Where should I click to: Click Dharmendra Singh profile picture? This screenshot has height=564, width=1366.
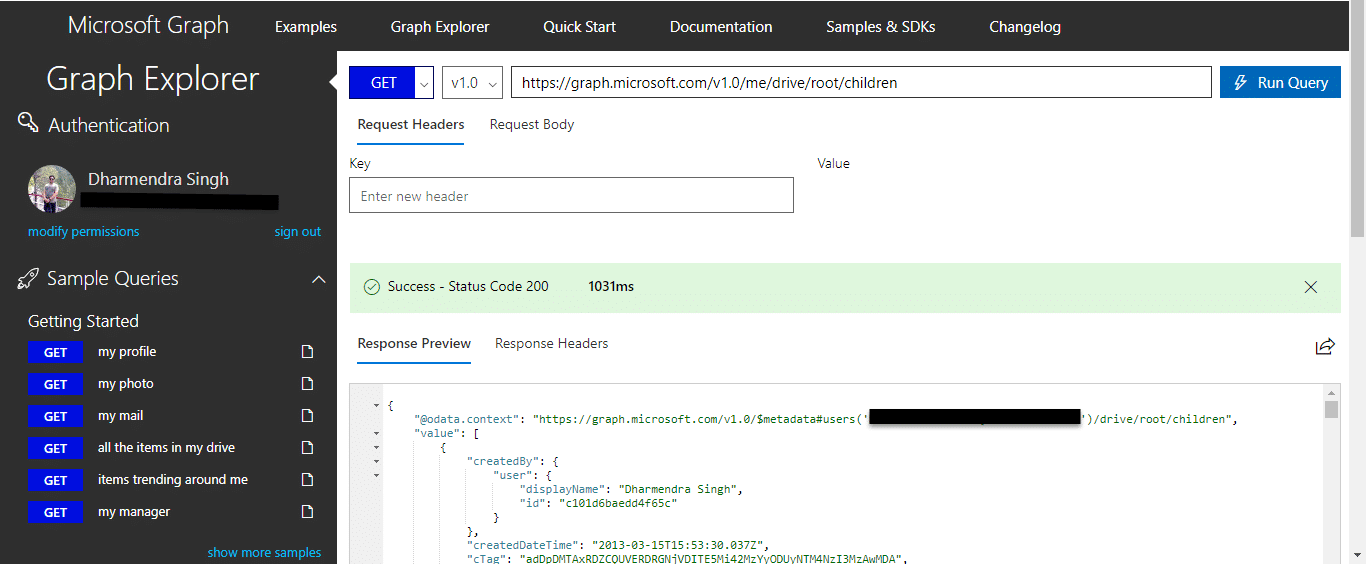tap(52, 189)
